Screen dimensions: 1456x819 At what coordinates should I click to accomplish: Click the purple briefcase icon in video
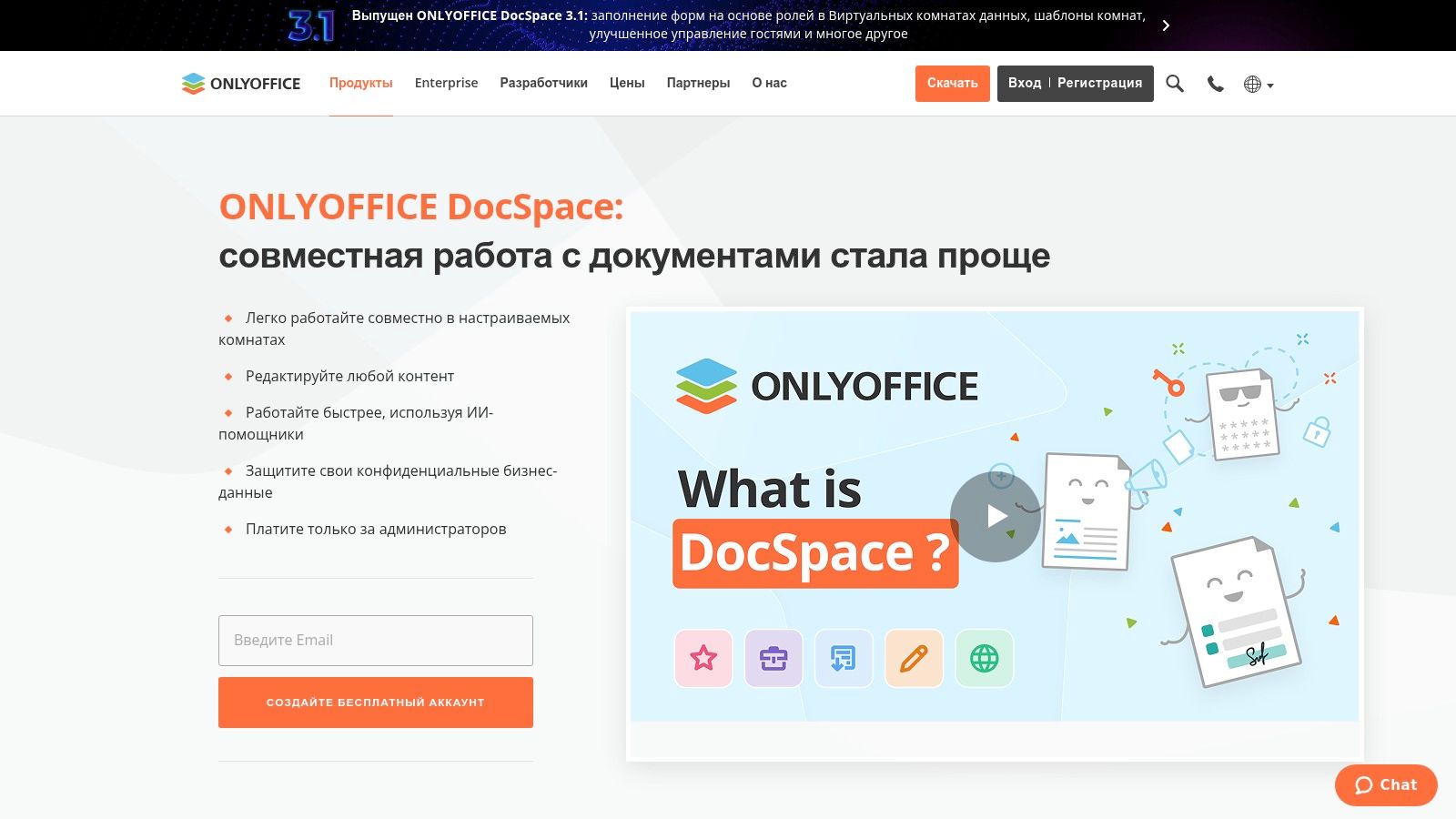tap(773, 658)
